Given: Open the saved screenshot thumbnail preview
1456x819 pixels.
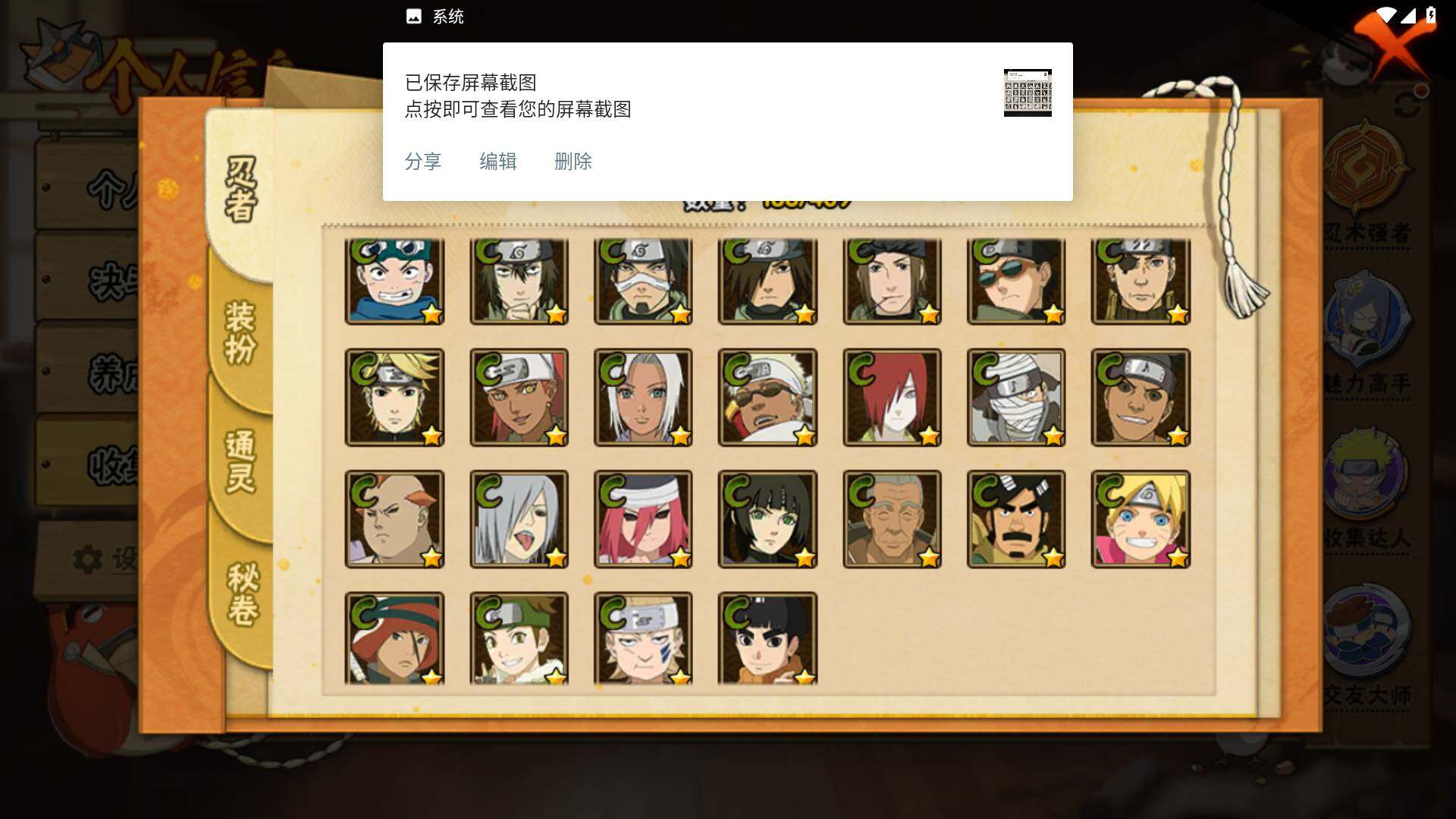Looking at the screenshot, I should 1028,93.
